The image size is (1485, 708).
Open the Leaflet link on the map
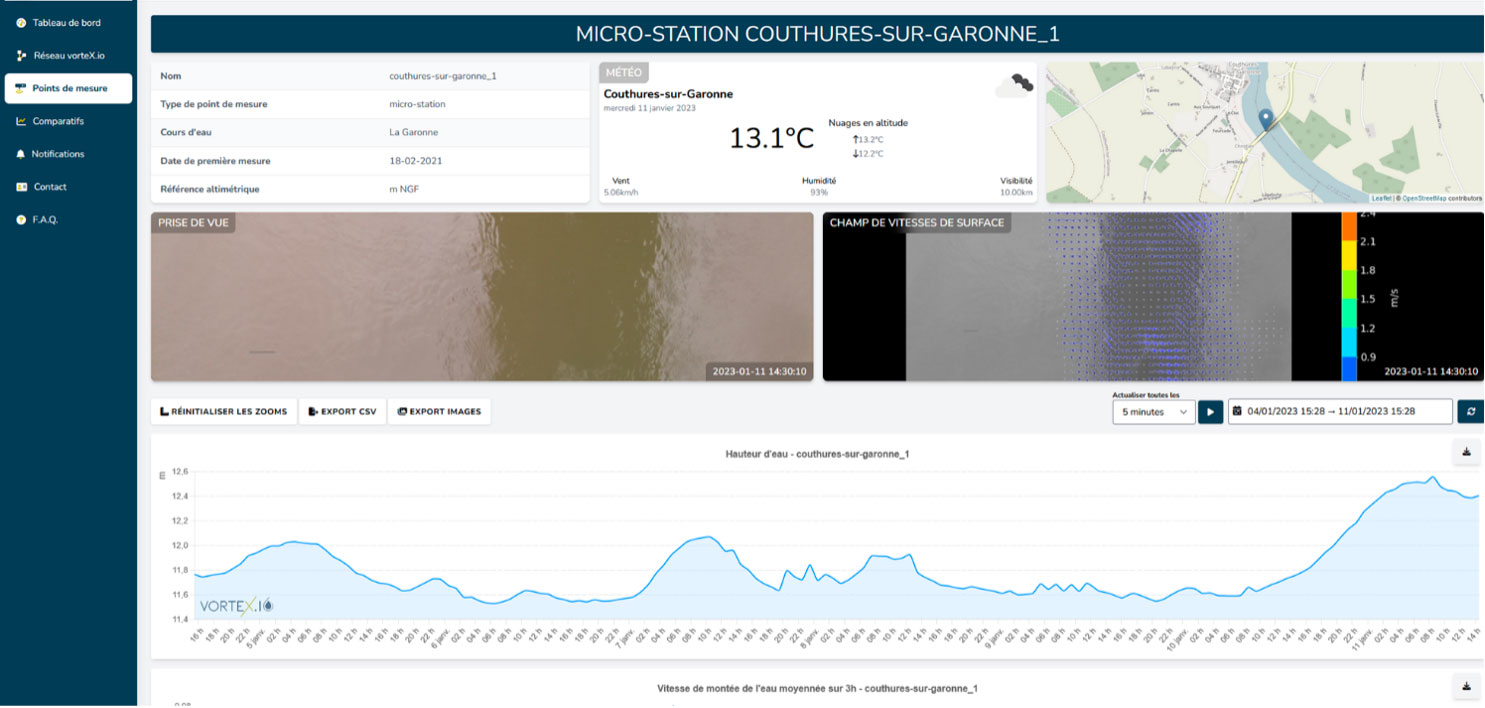click(x=1381, y=198)
